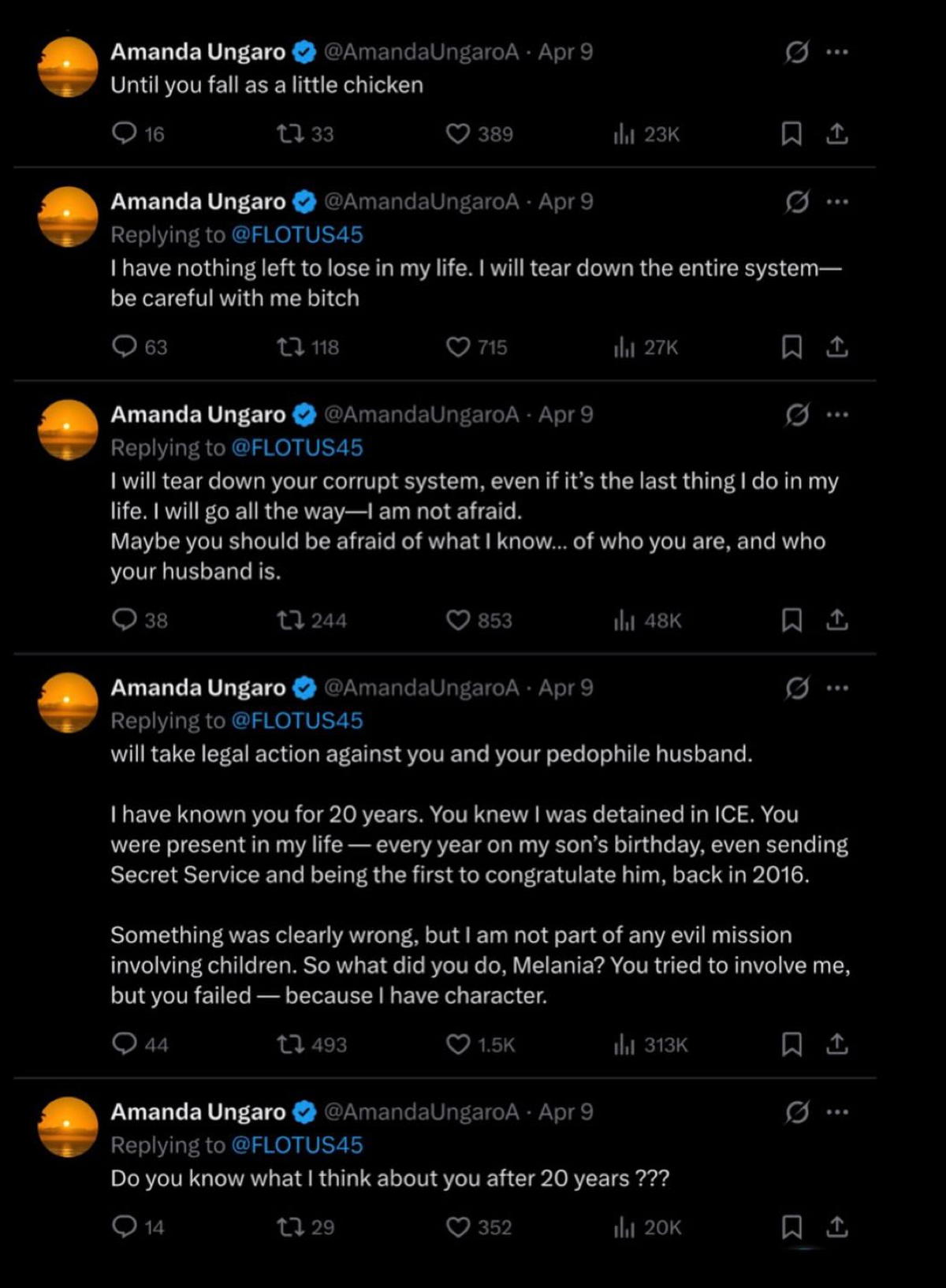The width and height of the screenshot is (946, 1288).
Task: Bookmark the "after 20 years" post
Action: [x=791, y=1227]
